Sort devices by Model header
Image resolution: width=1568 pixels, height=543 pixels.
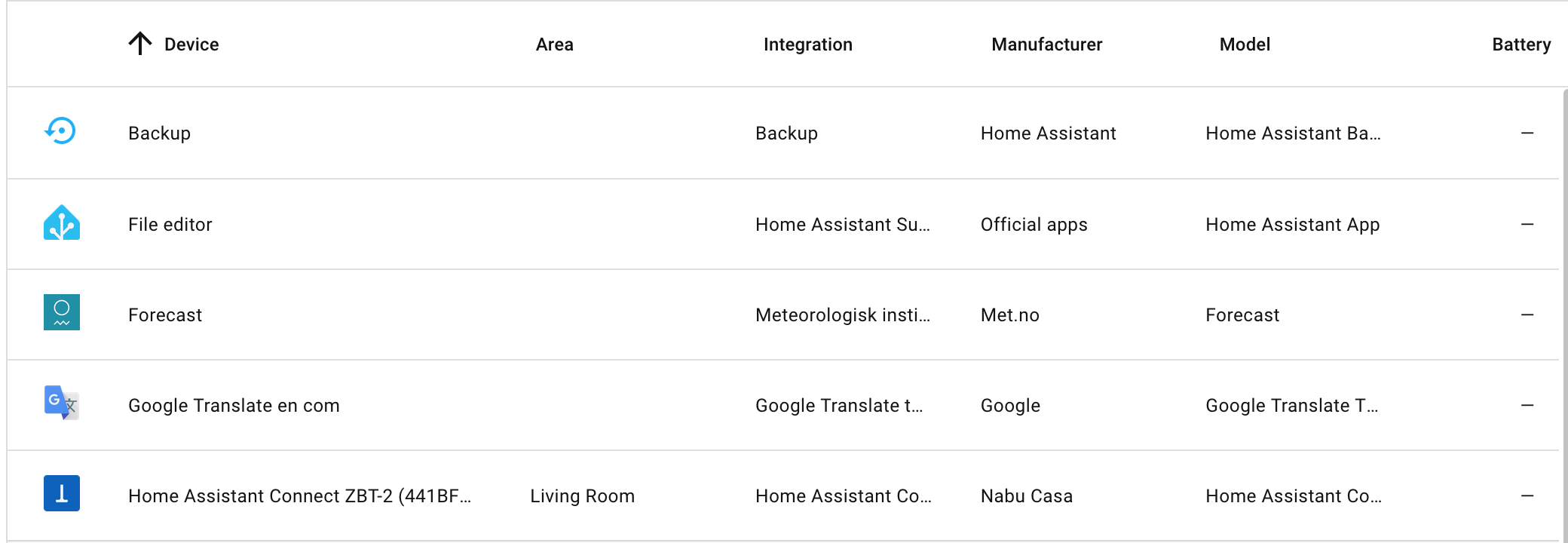tap(1245, 44)
